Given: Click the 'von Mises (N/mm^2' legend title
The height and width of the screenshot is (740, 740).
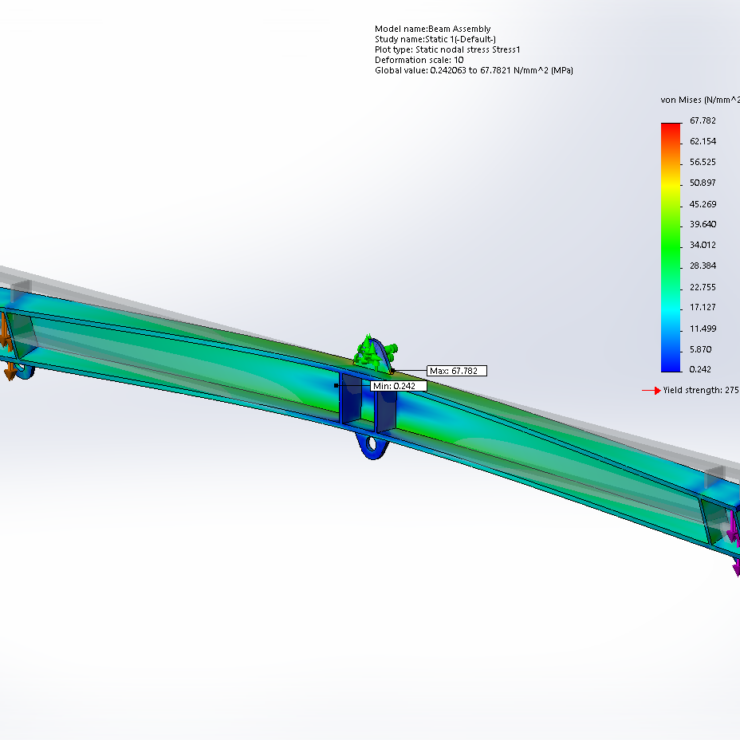Looking at the screenshot, I should click(x=700, y=100).
